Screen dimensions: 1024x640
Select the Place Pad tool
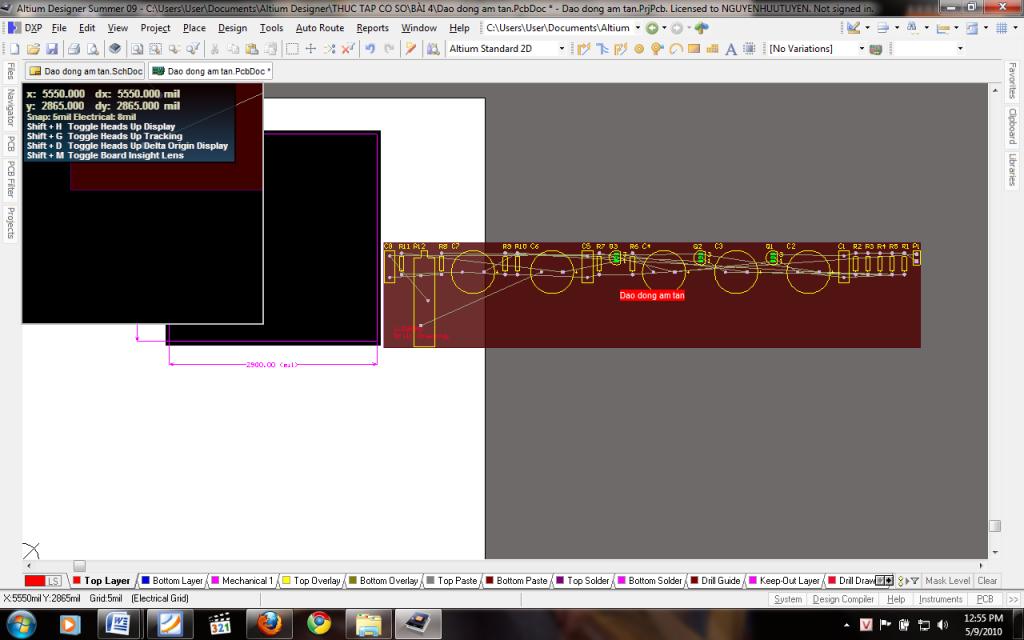click(x=640, y=48)
